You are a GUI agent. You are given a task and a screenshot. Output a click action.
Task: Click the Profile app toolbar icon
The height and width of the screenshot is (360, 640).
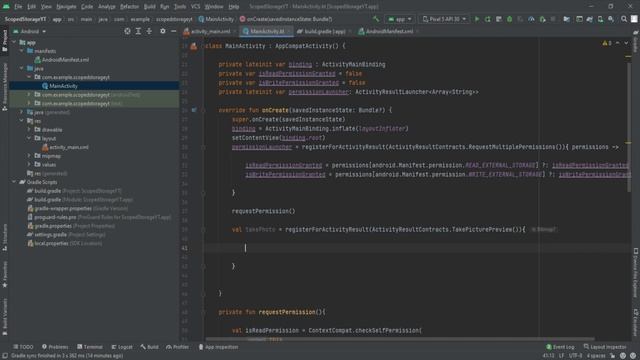click(x=531, y=19)
